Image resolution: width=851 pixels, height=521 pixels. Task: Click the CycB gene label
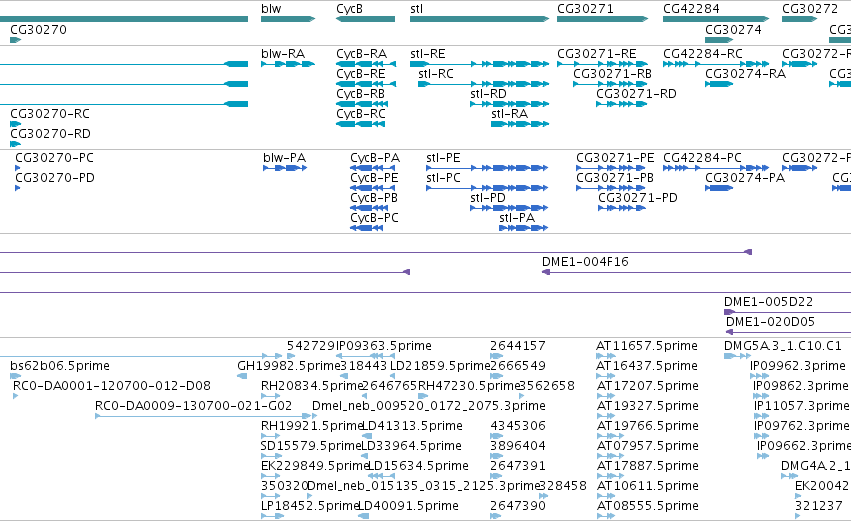pyautogui.click(x=349, y=9)
